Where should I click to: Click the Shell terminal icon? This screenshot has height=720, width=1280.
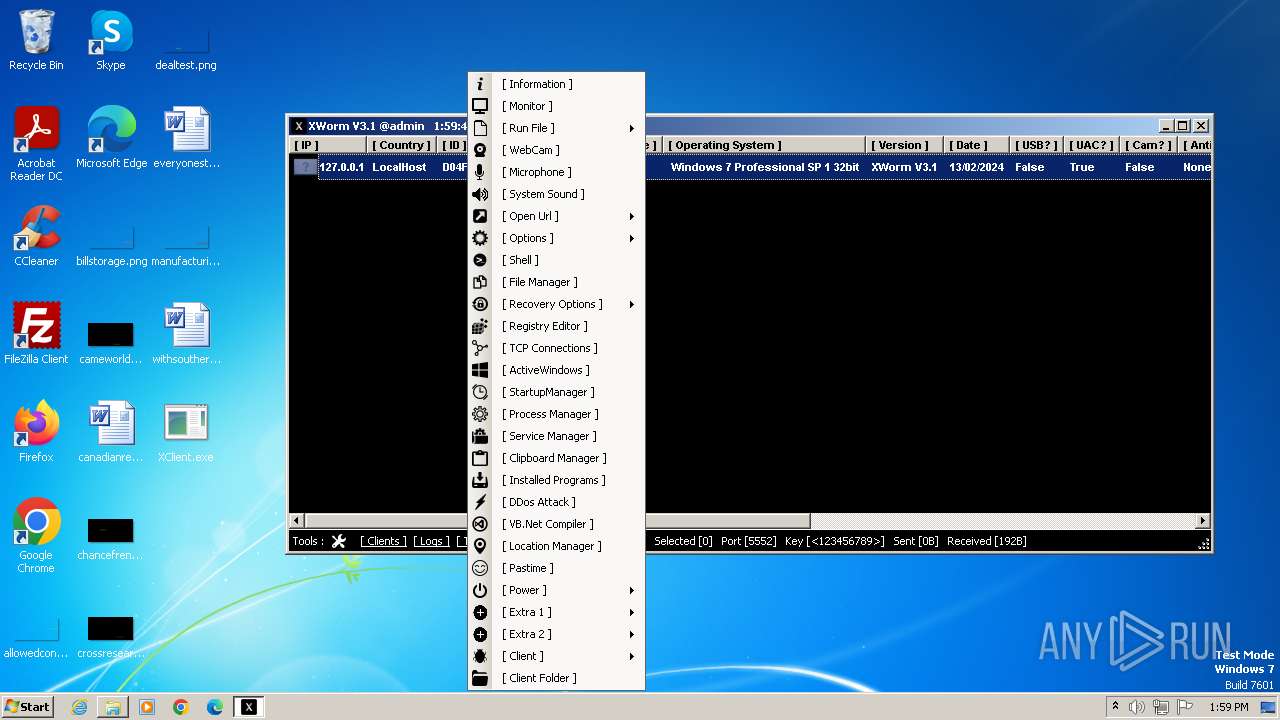(480, 260)
